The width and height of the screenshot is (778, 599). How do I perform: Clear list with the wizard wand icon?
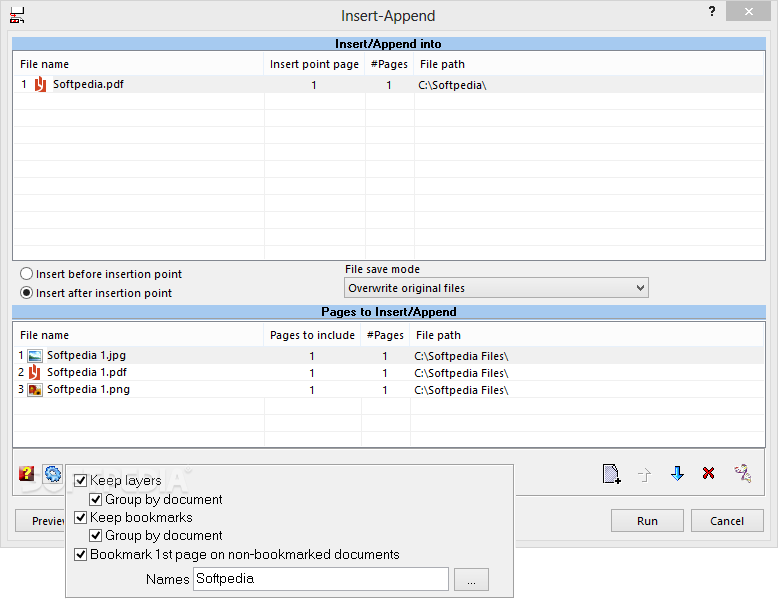[x=743, y=473]
